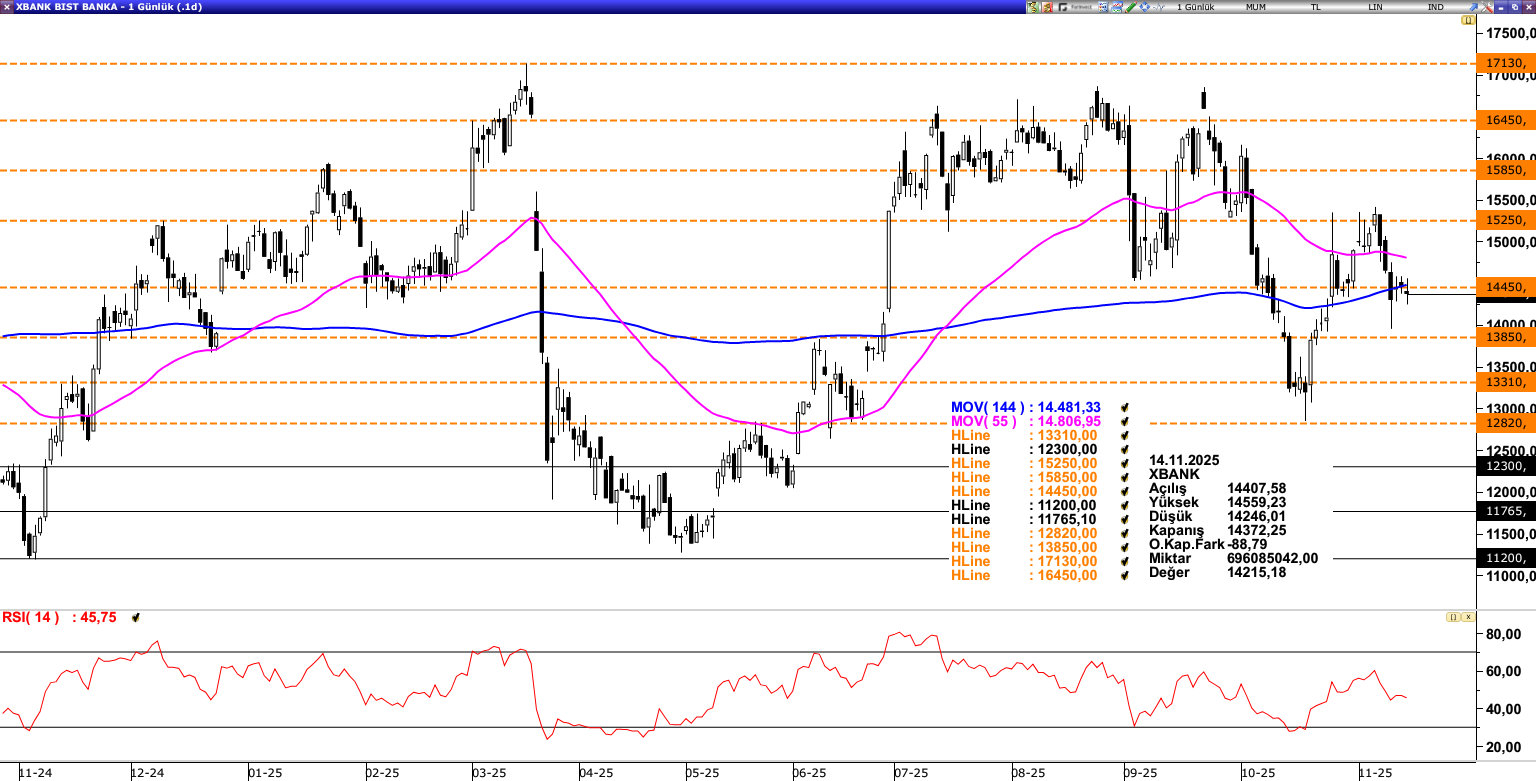Select the LIN scale option
This screenshot has width=1536, height=781.
pyautogui.click(x=1375, y=7)
